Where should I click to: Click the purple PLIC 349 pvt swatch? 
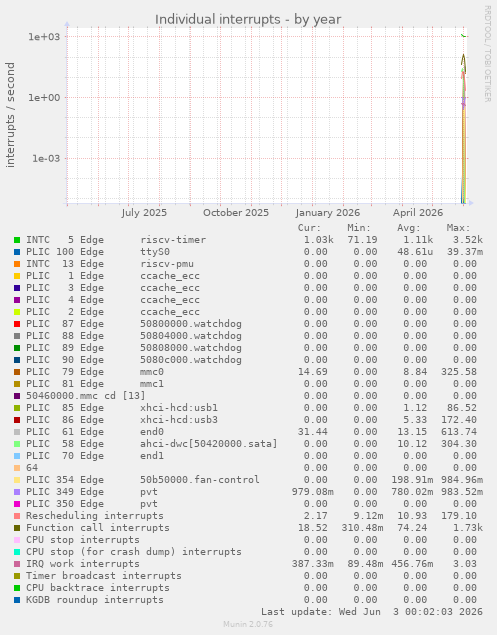[x=17, y=492]
